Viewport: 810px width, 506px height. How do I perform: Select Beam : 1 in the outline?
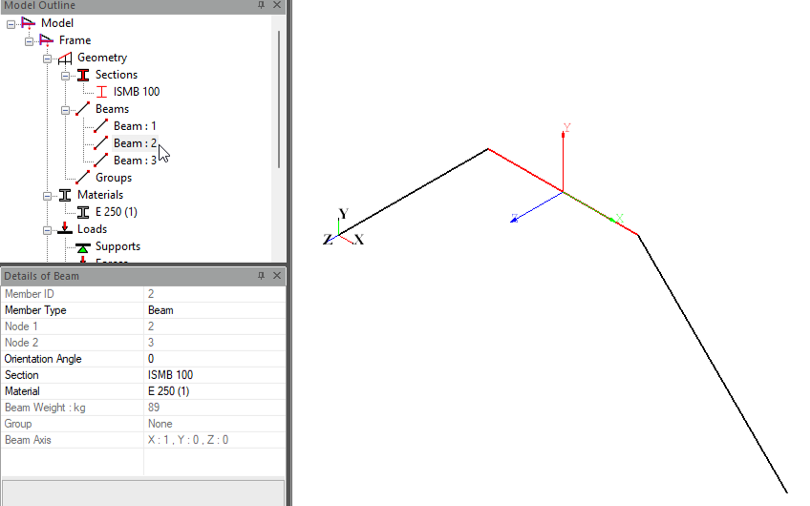point(134,126)
